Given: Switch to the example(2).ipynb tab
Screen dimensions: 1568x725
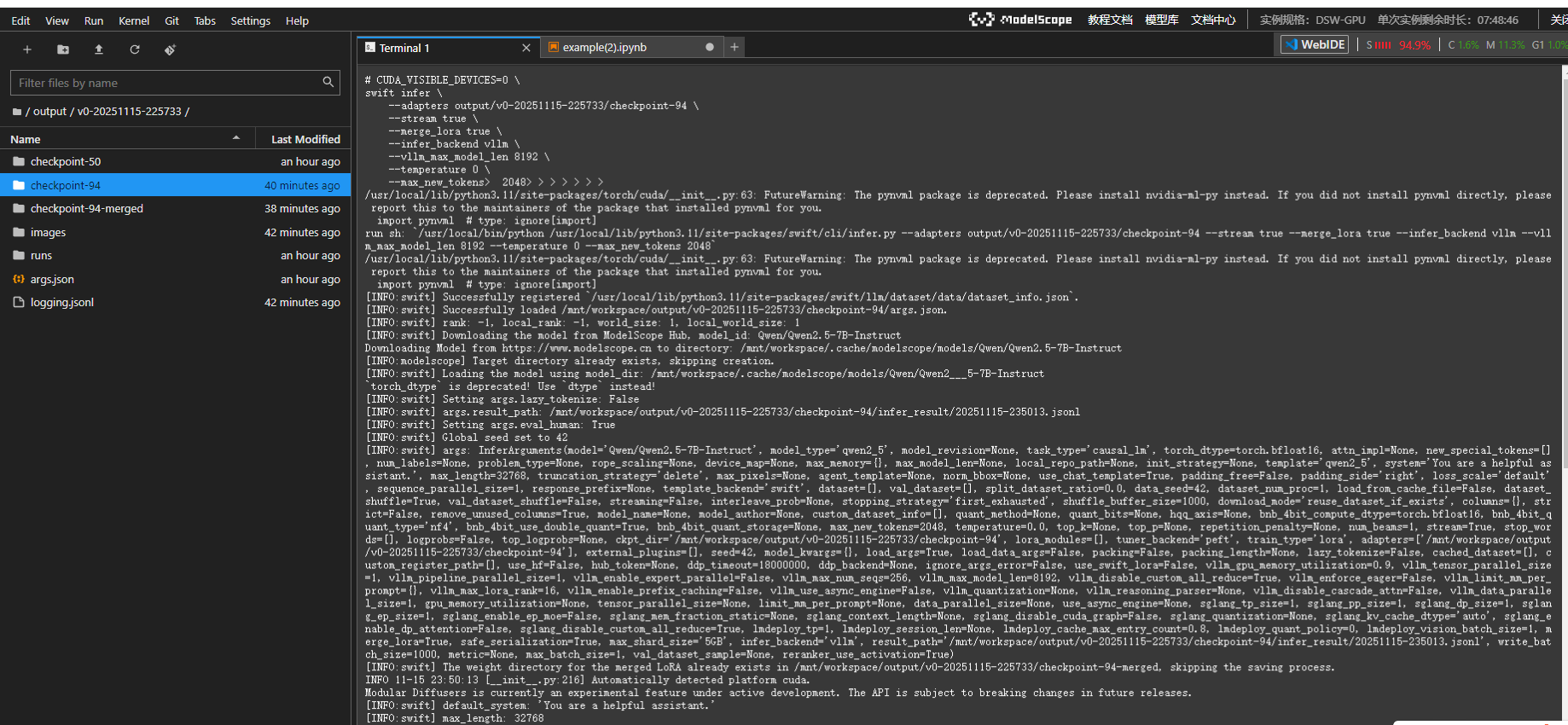Looking at the screenshot, I should pos(632,48).
